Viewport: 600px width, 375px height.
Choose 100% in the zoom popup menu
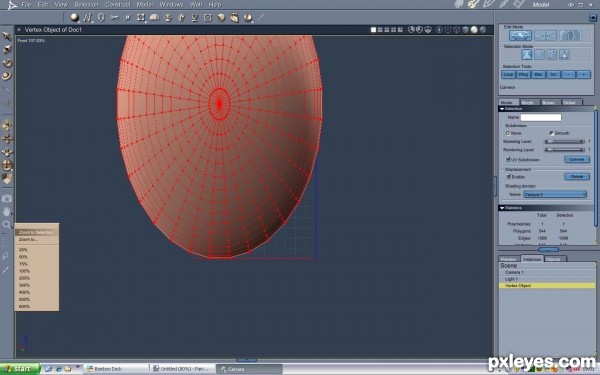(x=24, y=271)
